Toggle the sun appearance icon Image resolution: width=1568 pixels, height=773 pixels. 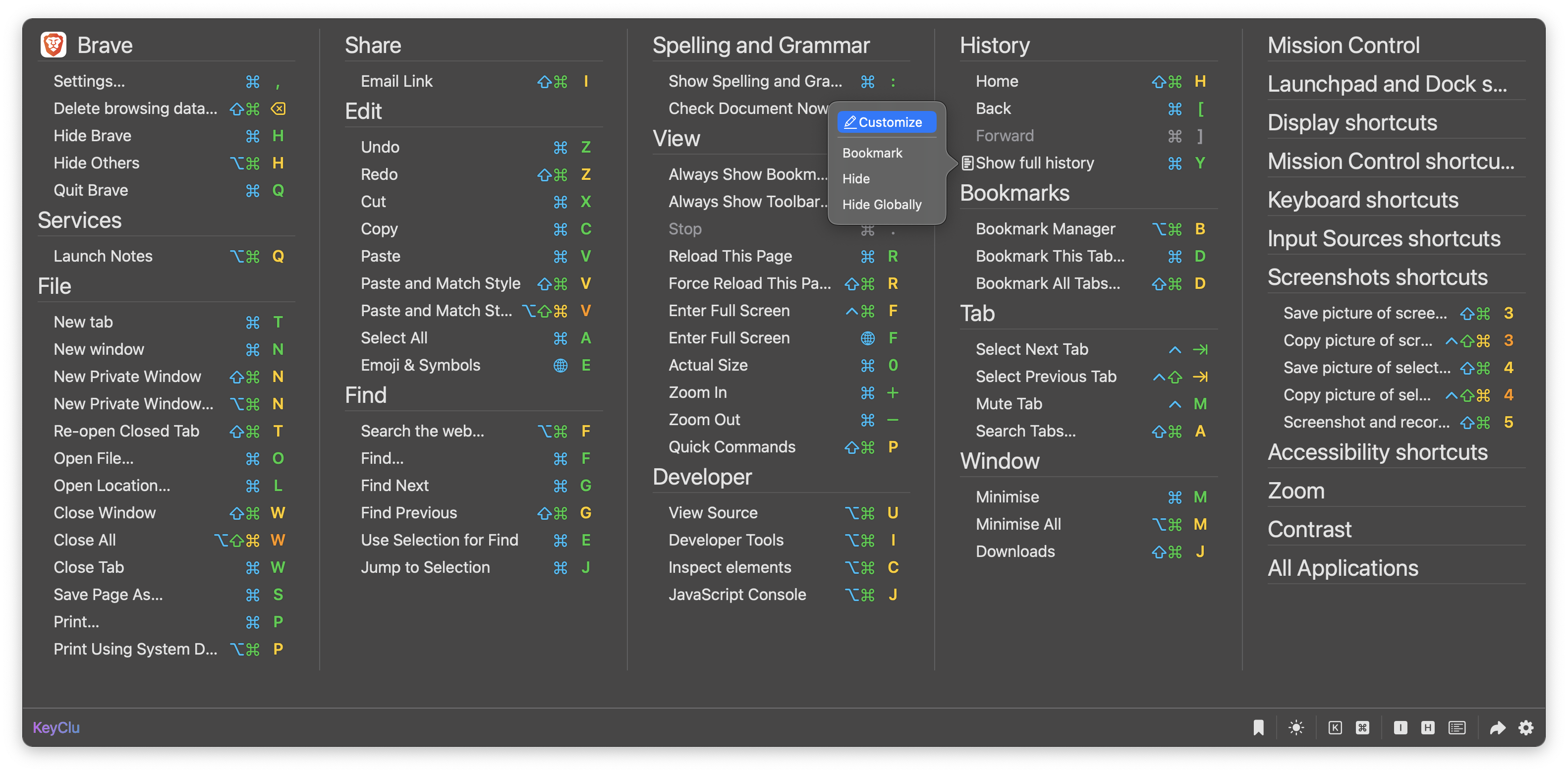pos(1296,727)
